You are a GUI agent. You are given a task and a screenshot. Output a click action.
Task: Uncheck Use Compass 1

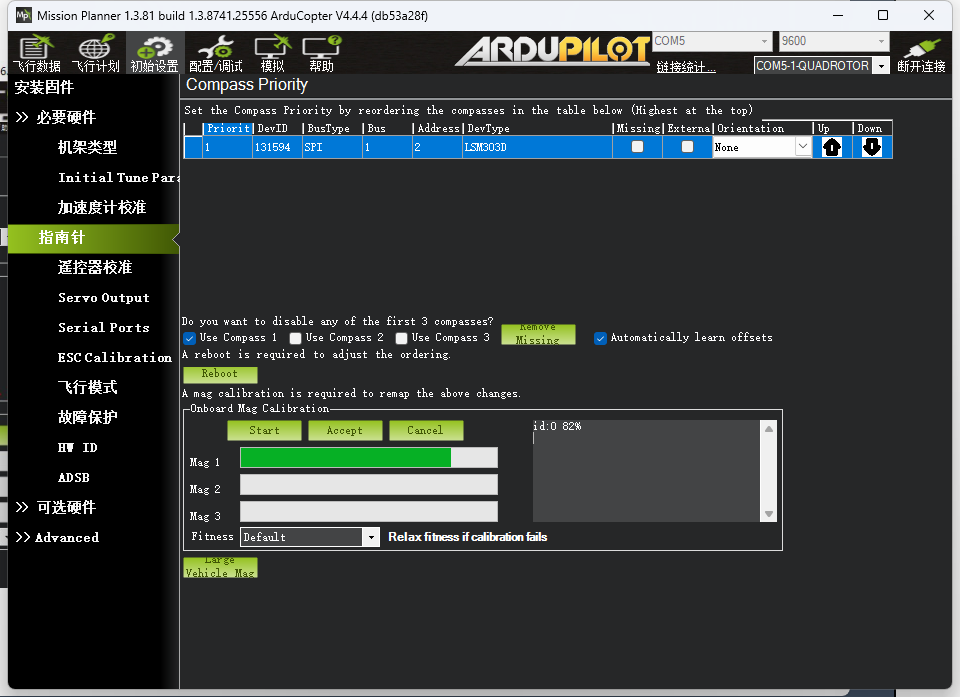click(189, 338)
